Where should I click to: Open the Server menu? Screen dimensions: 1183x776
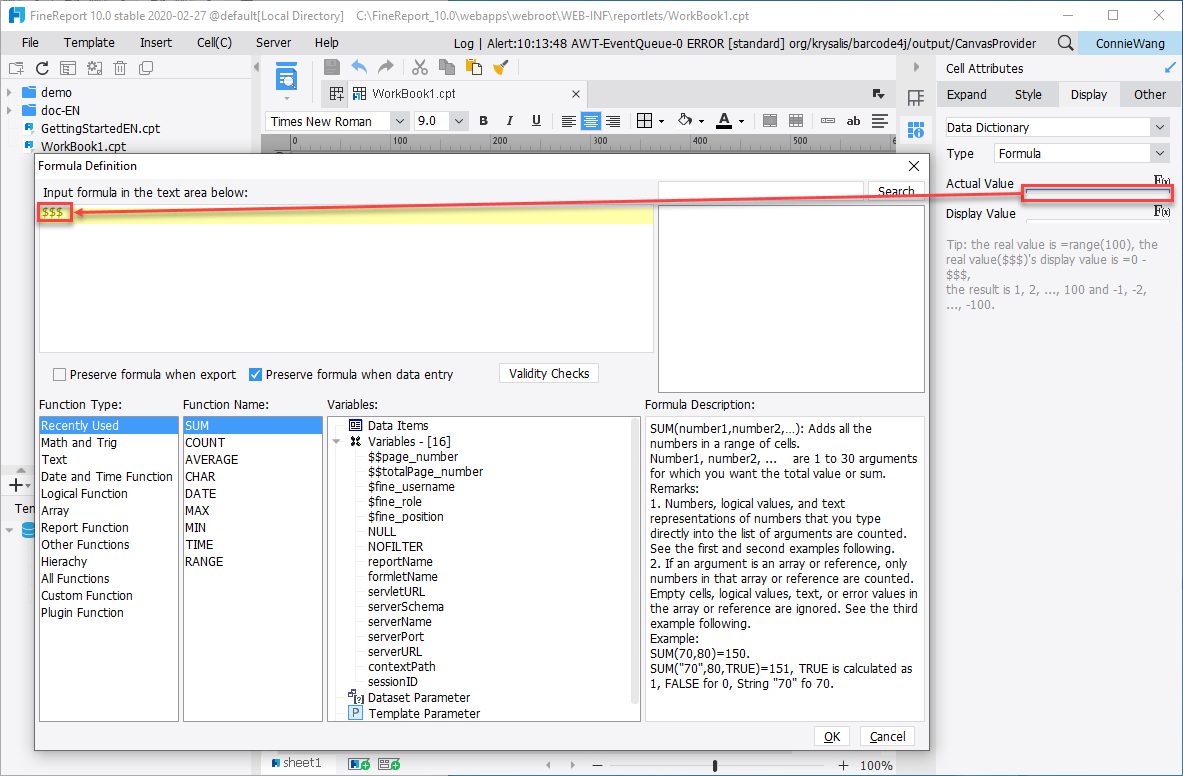click(x=272, y=43)
